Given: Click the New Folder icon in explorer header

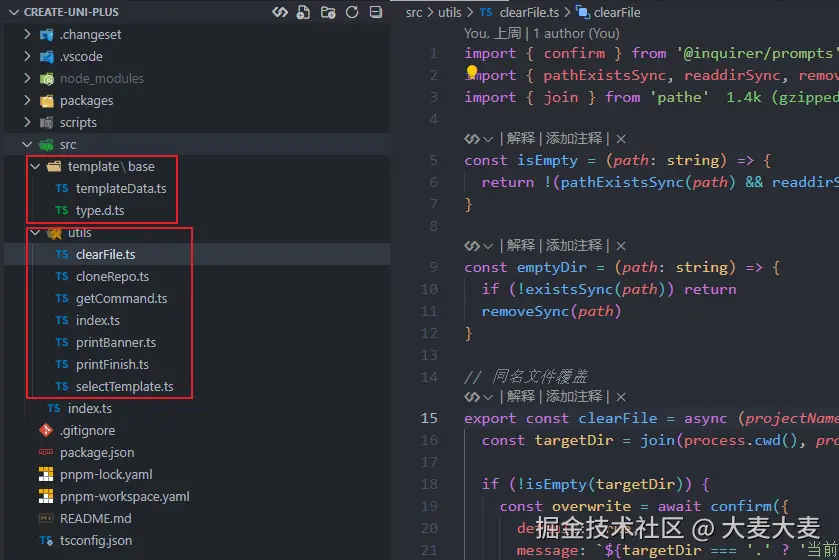Looking at the screenshot, I should tap(327, 12).
